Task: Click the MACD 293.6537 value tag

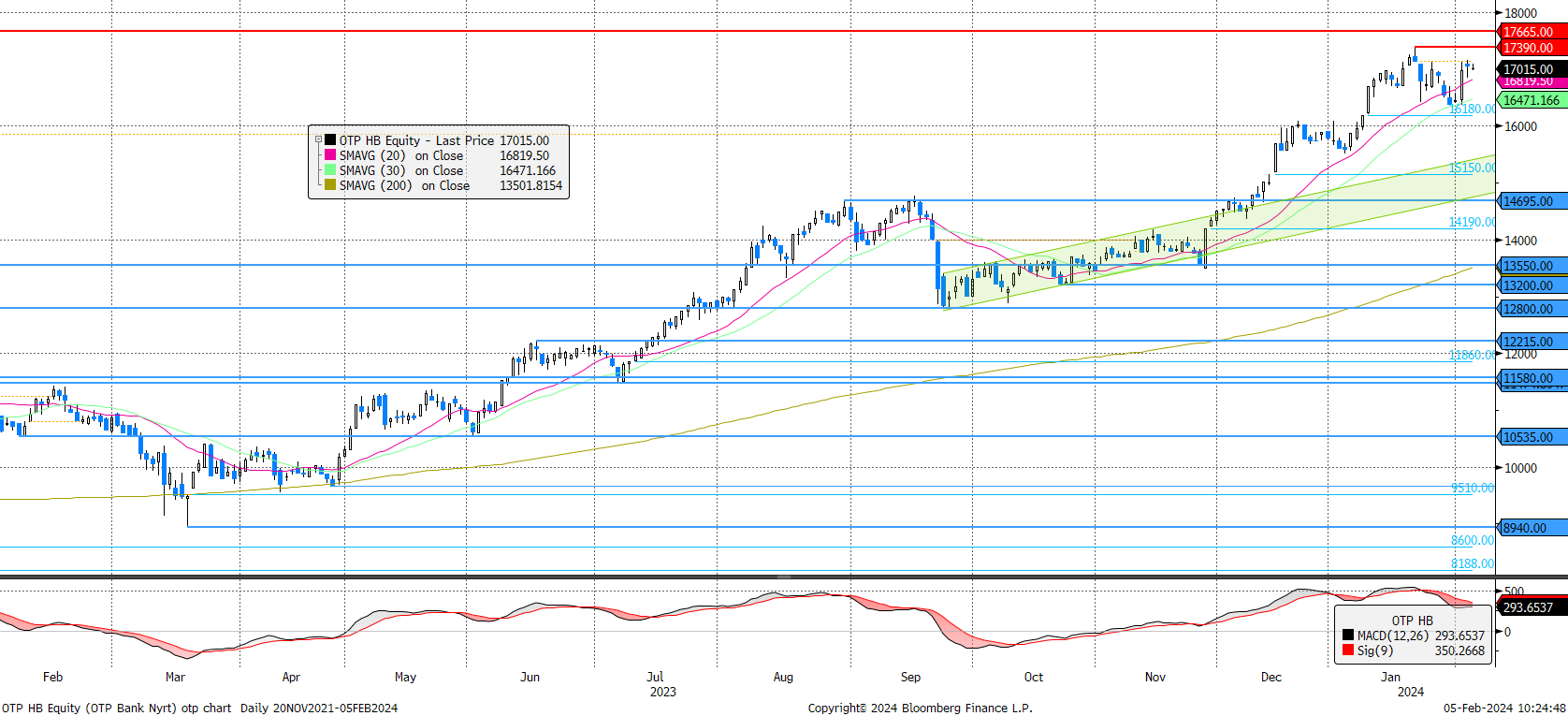Action: point(1532,607)
